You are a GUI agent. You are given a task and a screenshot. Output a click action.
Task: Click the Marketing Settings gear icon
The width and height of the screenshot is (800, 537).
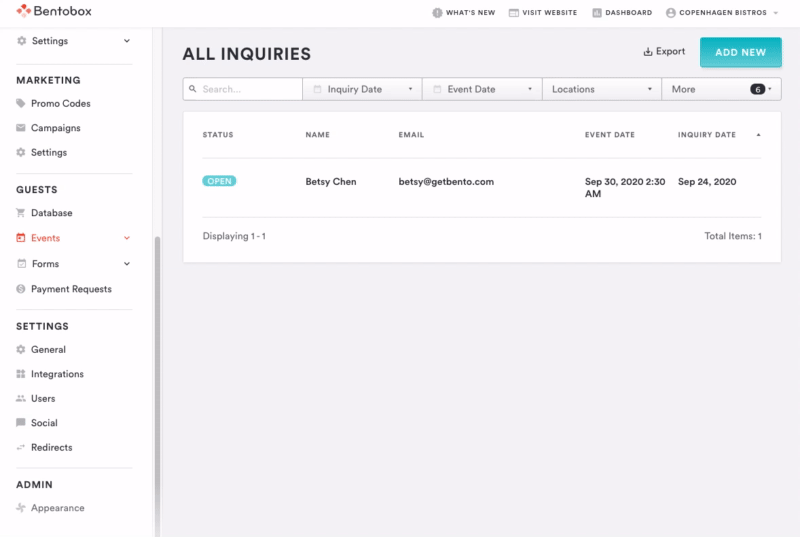pos(20,152)
